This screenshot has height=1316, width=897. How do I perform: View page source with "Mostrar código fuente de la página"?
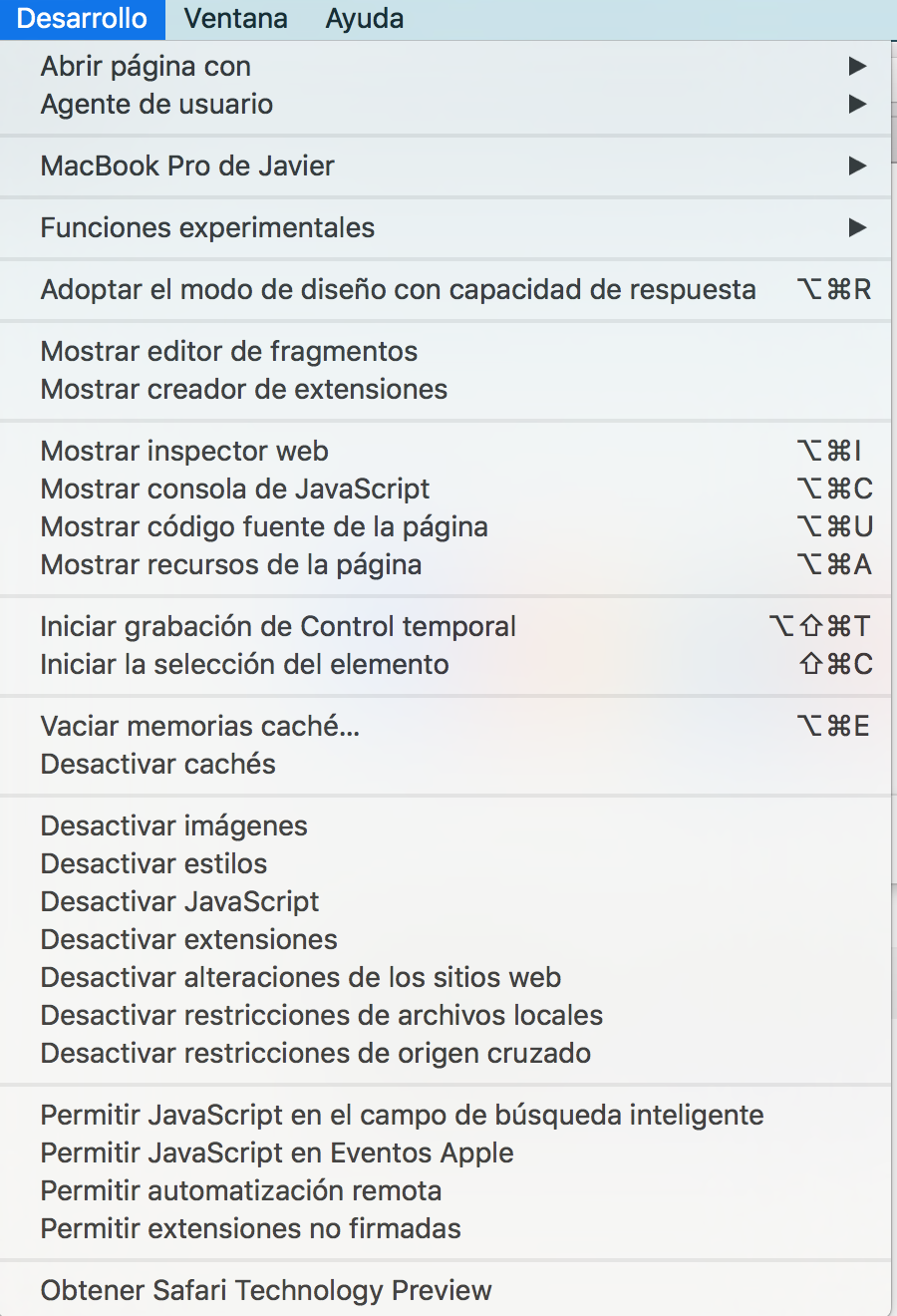click(x=263, y=526)
